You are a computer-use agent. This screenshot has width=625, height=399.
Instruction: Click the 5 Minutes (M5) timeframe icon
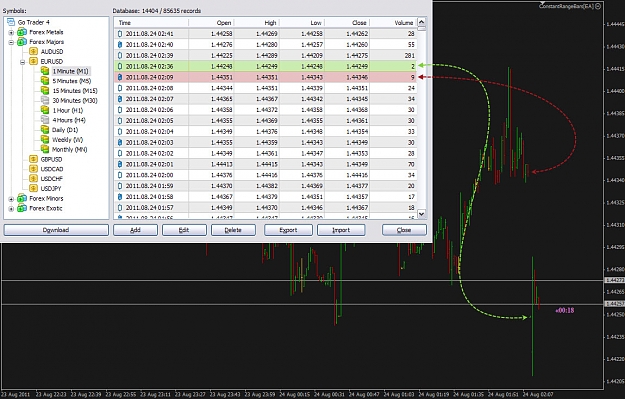coord(45,81)
